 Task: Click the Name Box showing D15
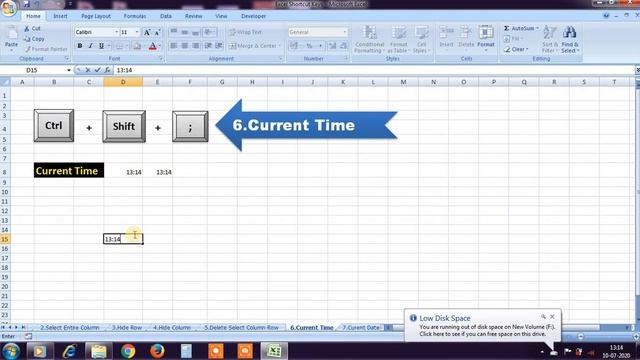pyautogui.click(x=33, y=70)
